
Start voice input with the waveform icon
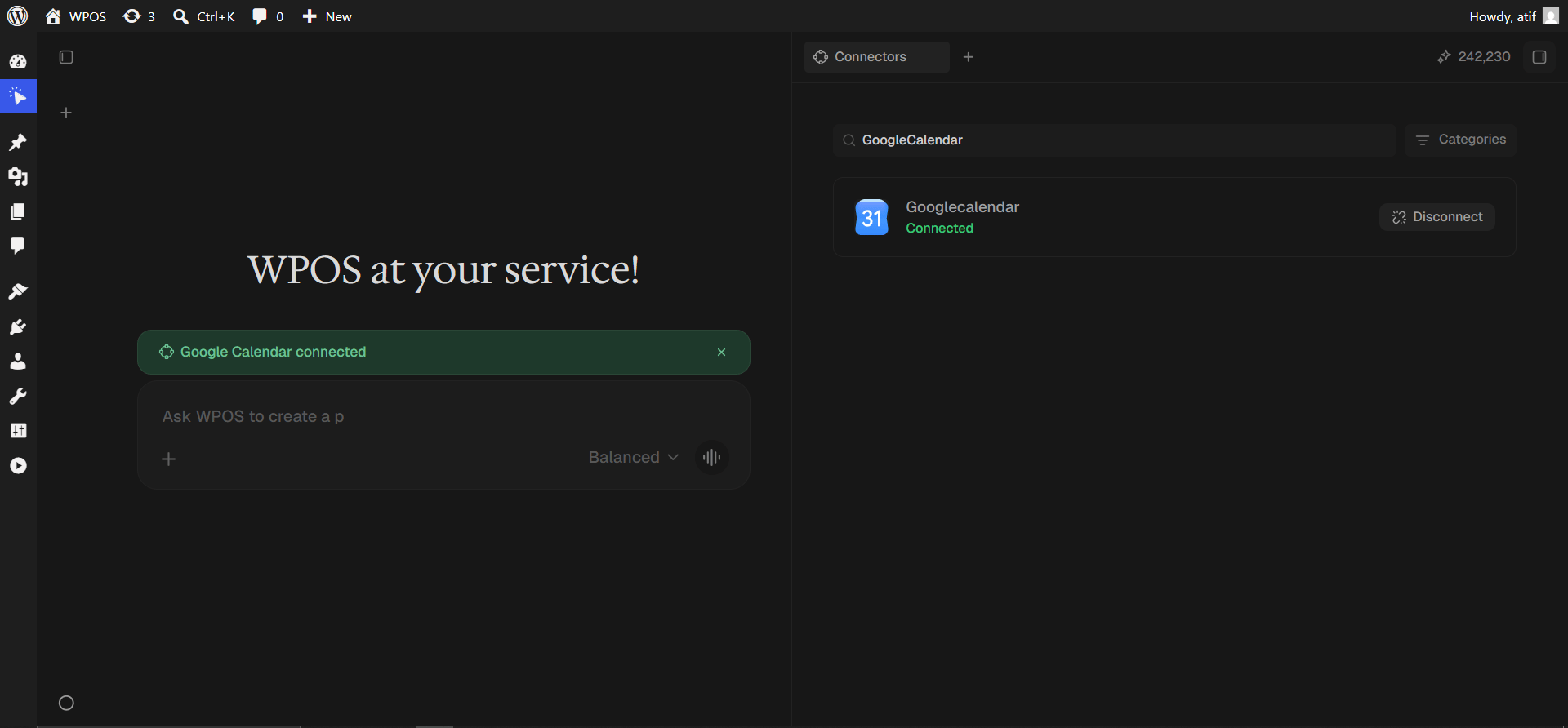pos(712,457)
